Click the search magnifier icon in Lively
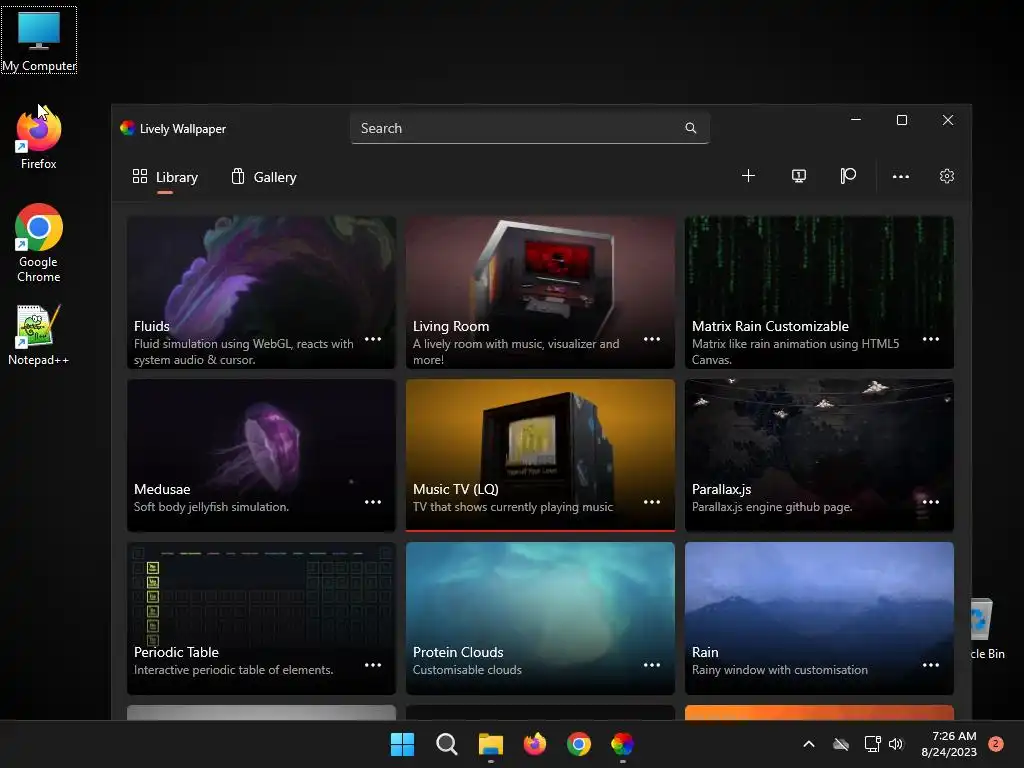Screen dimensions: 1024x768 click(690, 128)
